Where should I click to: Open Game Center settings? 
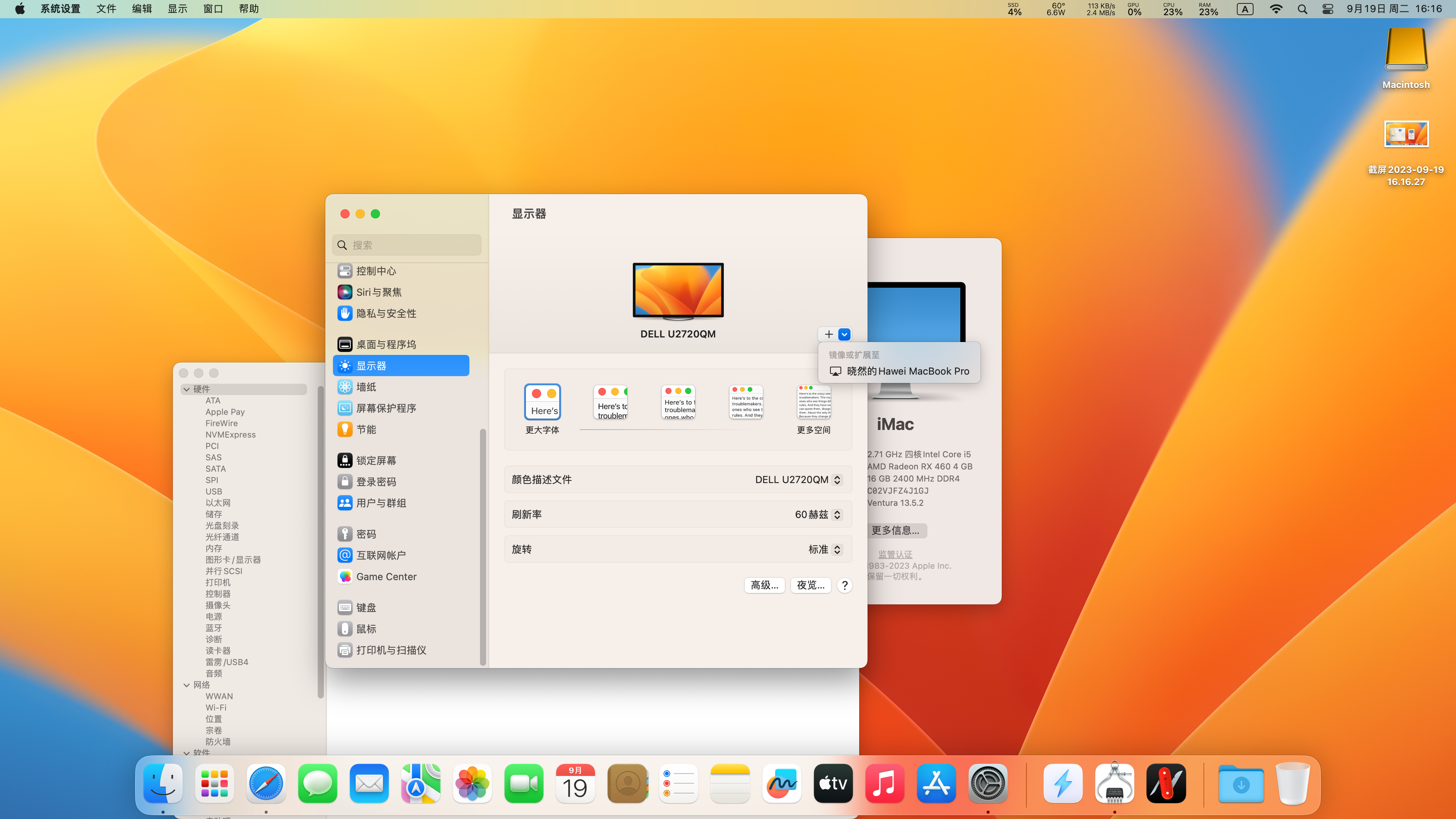click(x=386, y=576)
